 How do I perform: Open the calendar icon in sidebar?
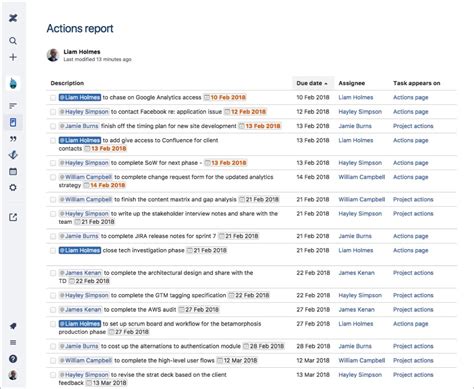[13, 171]
